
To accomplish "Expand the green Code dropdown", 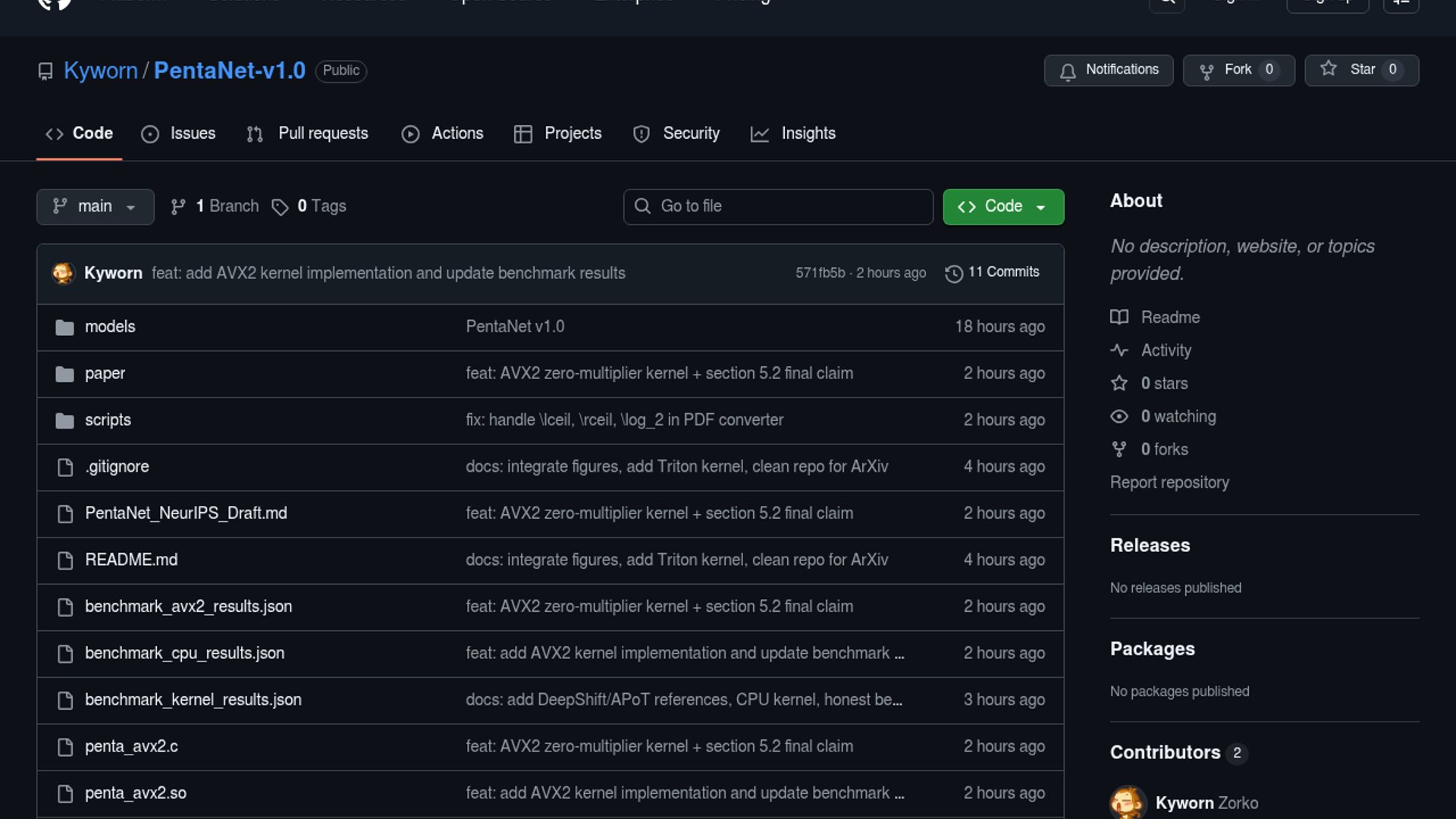I will 1003,206.
